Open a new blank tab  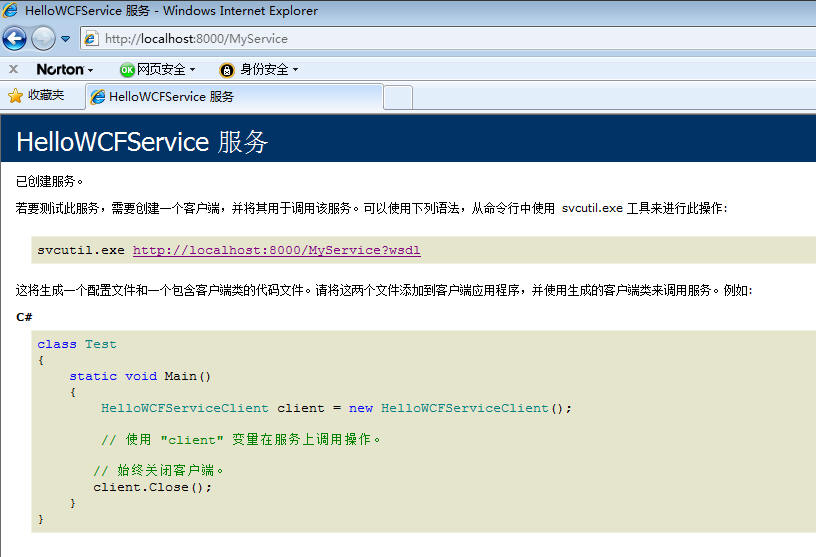click(398, 98)
